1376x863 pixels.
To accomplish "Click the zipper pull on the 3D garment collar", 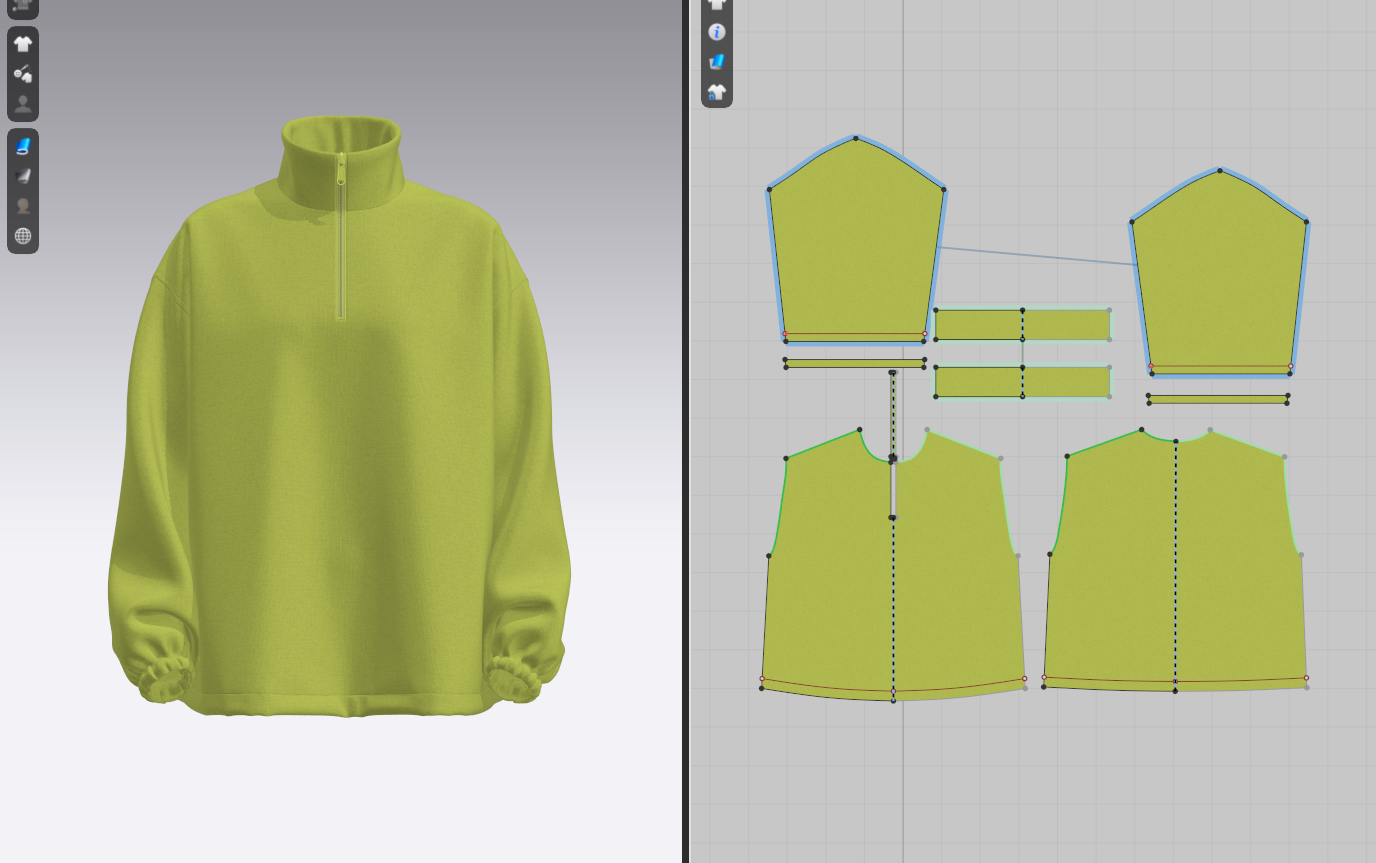I will (341, 172).
